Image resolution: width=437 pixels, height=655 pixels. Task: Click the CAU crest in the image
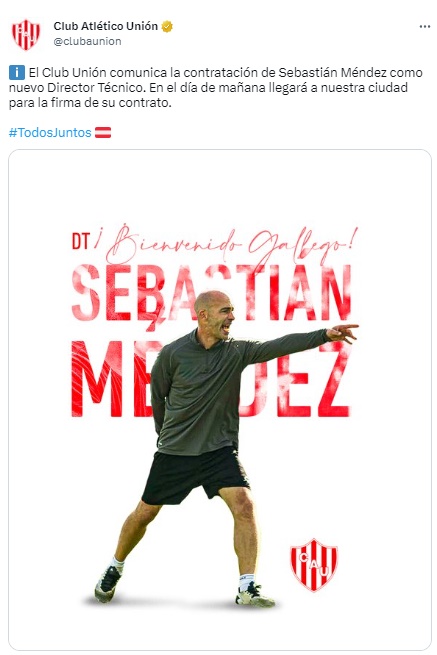314,565
